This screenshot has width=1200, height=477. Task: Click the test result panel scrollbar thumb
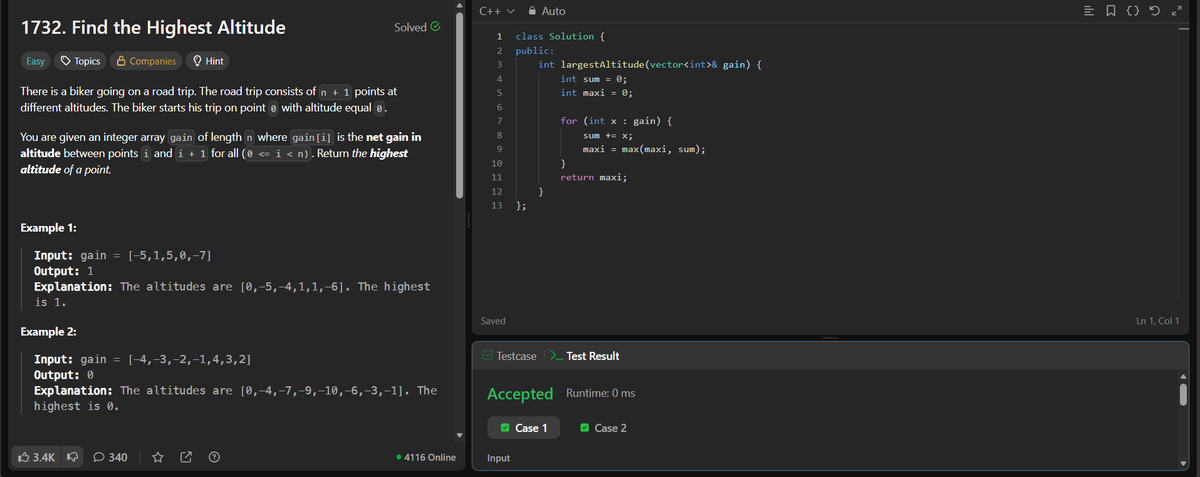tap(1183, 393)
